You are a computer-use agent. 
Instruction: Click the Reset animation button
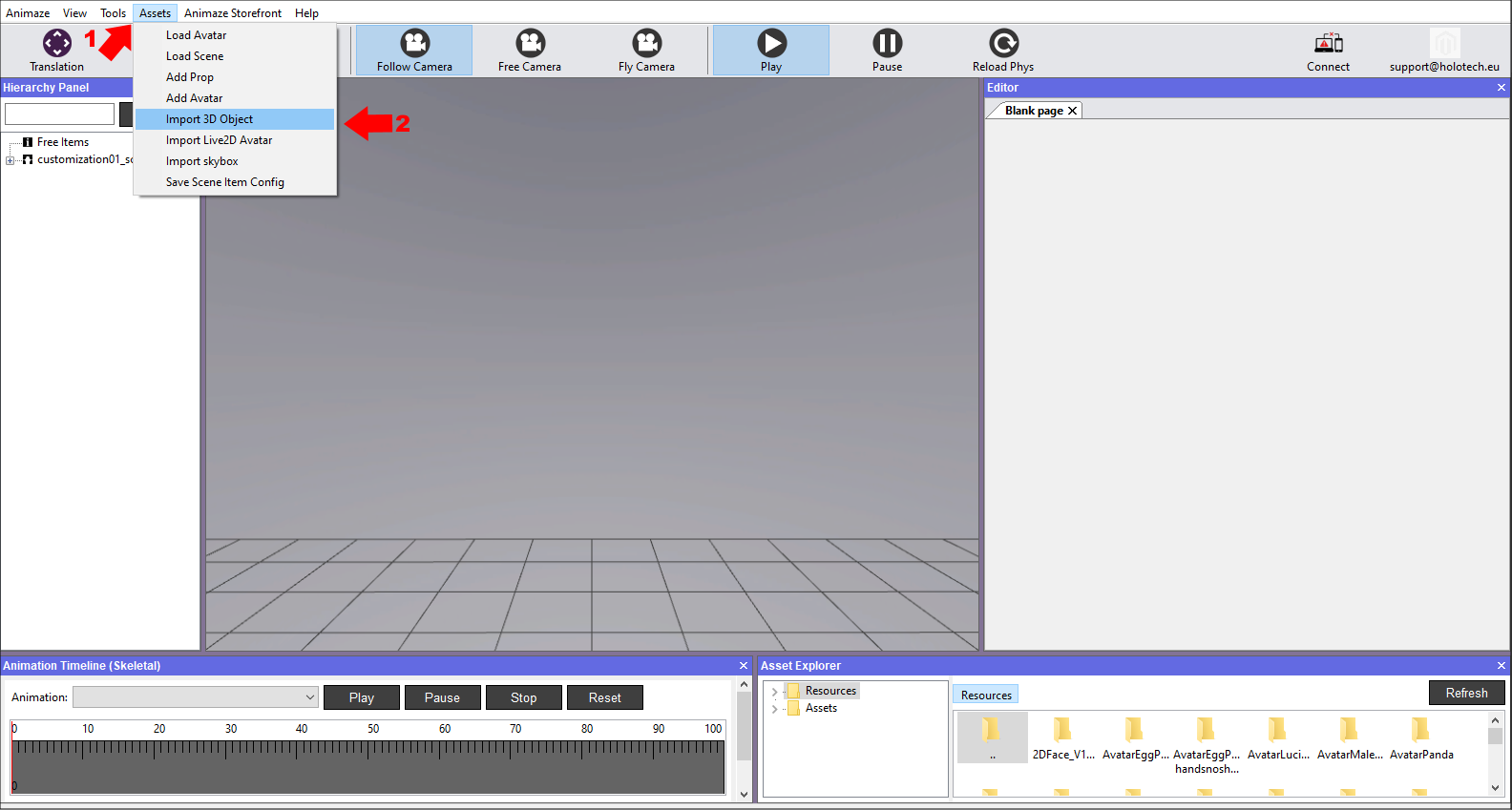click(x=604, y=697)
